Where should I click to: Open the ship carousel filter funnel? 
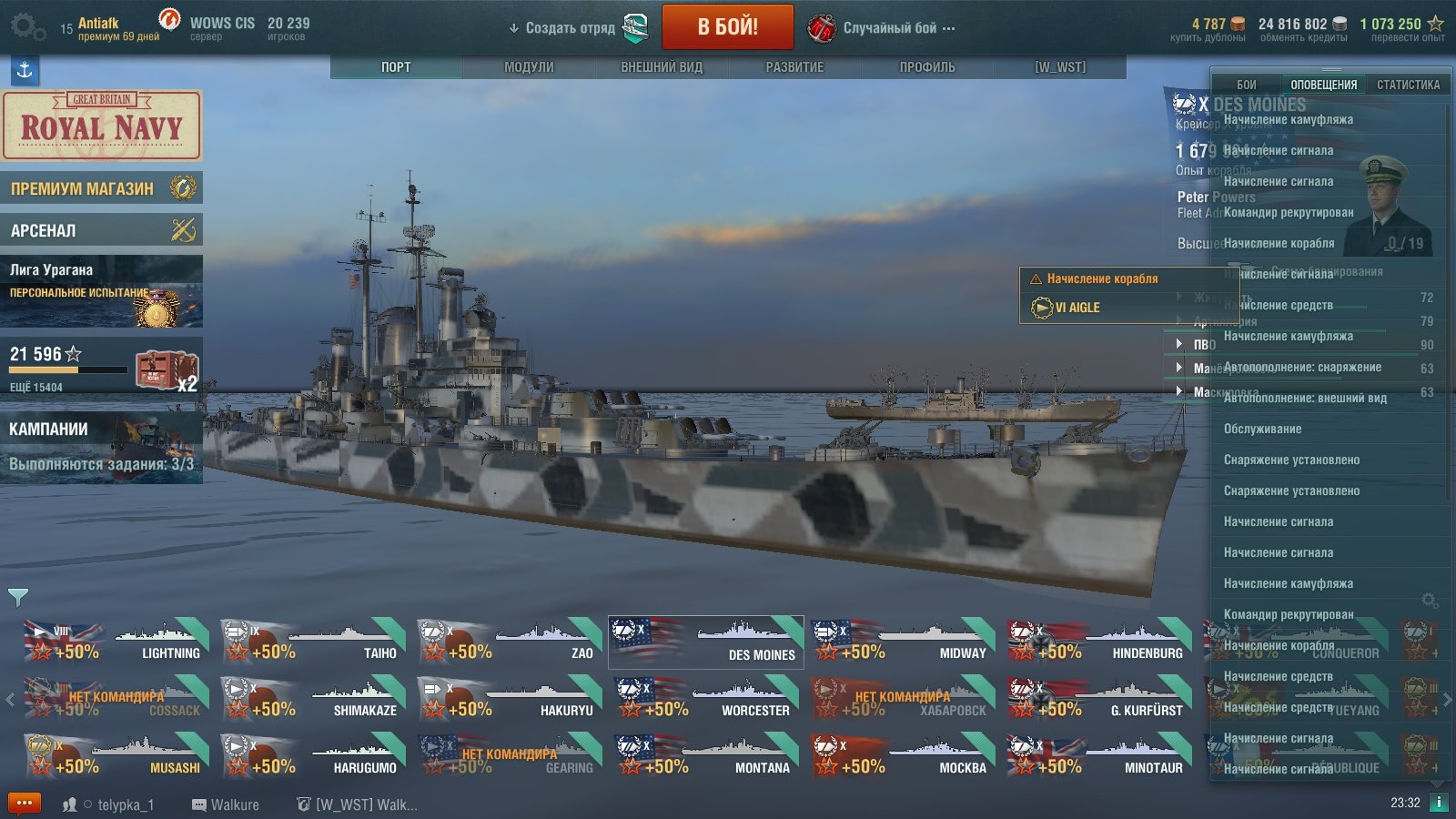18,597
